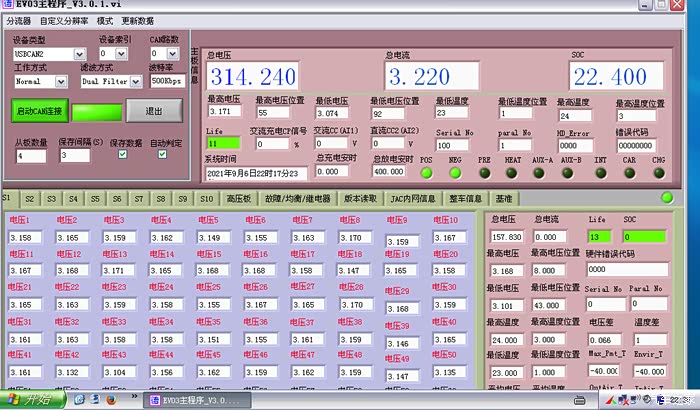Click the AUX-A indicator LED
The height and width of the screenshot is (410, 700).
pyautogui.click(x=542, y=172)
